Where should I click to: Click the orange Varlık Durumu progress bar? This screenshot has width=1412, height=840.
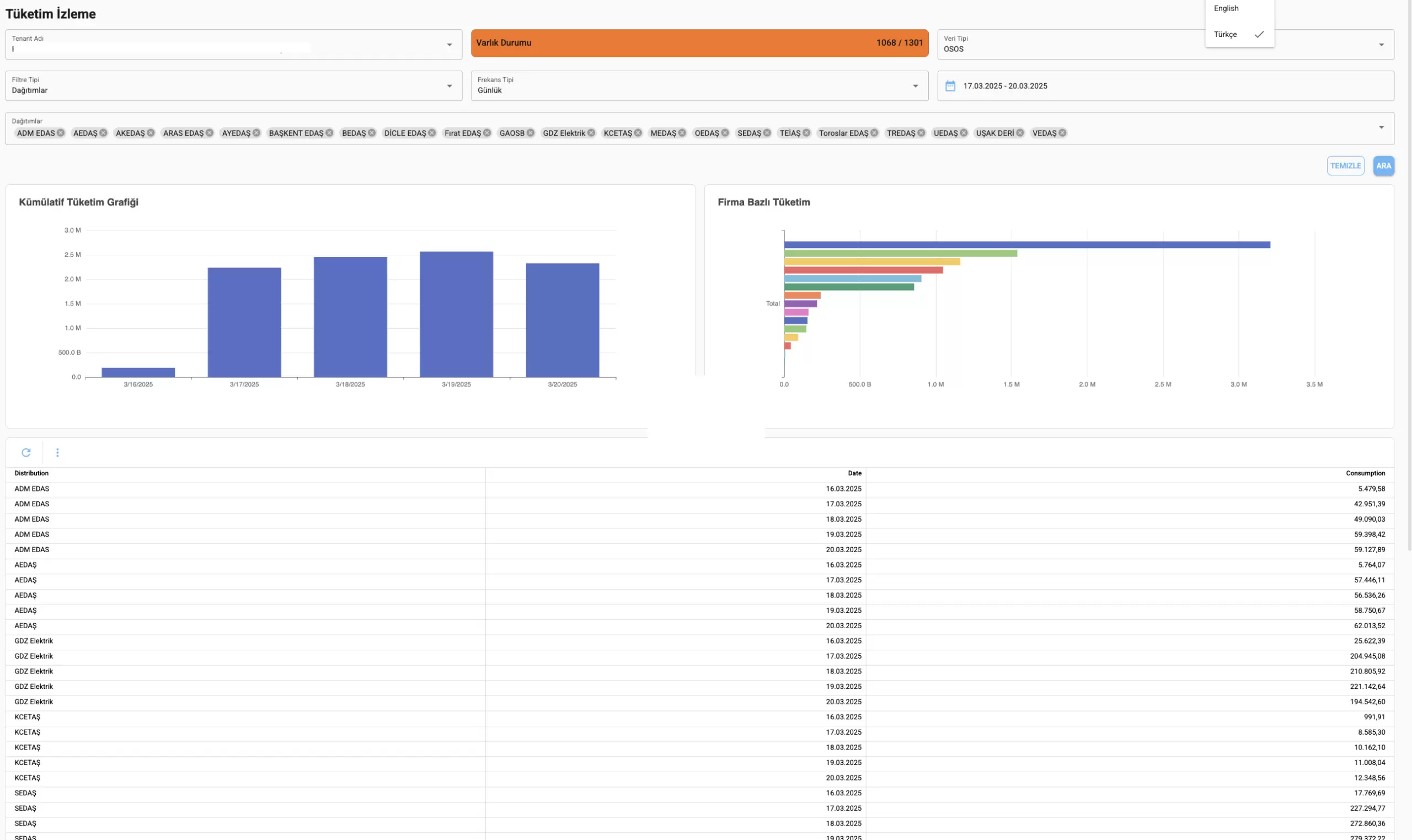pos(699,43)
